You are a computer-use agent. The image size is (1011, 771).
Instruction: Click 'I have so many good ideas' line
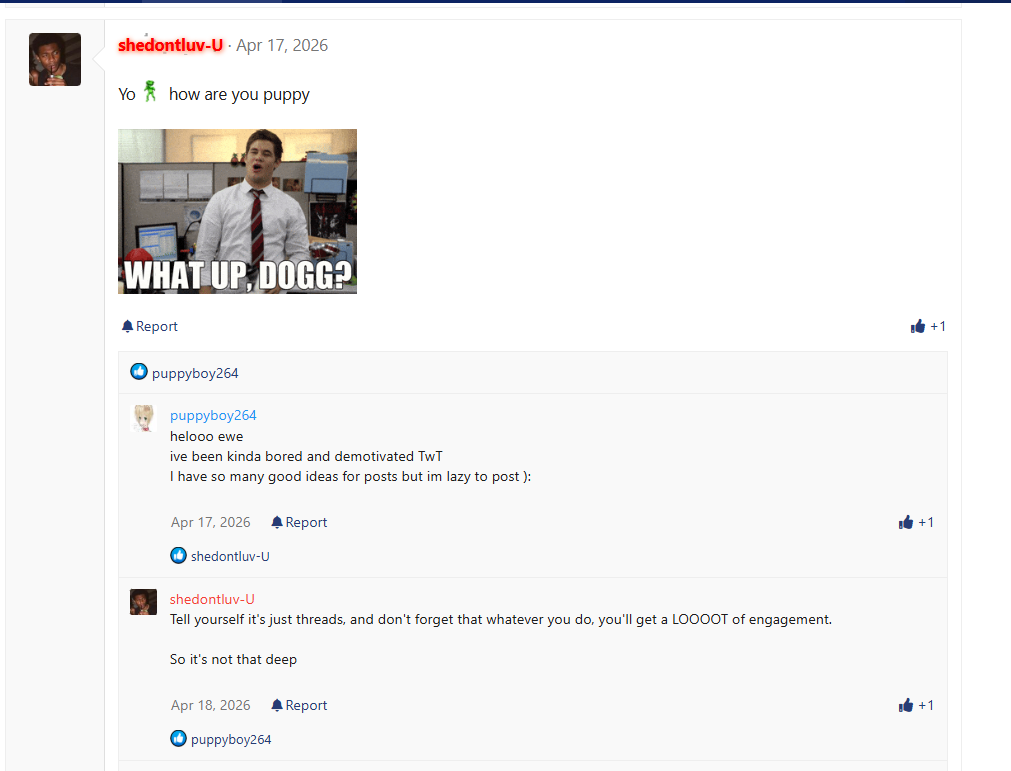[350, 476]
